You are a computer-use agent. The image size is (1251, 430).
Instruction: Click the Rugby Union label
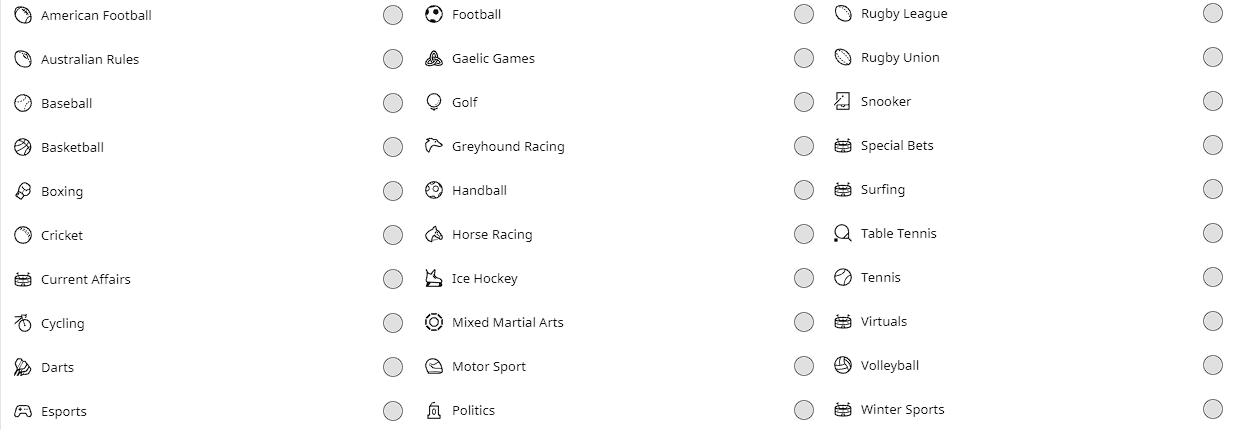[900, 57]
